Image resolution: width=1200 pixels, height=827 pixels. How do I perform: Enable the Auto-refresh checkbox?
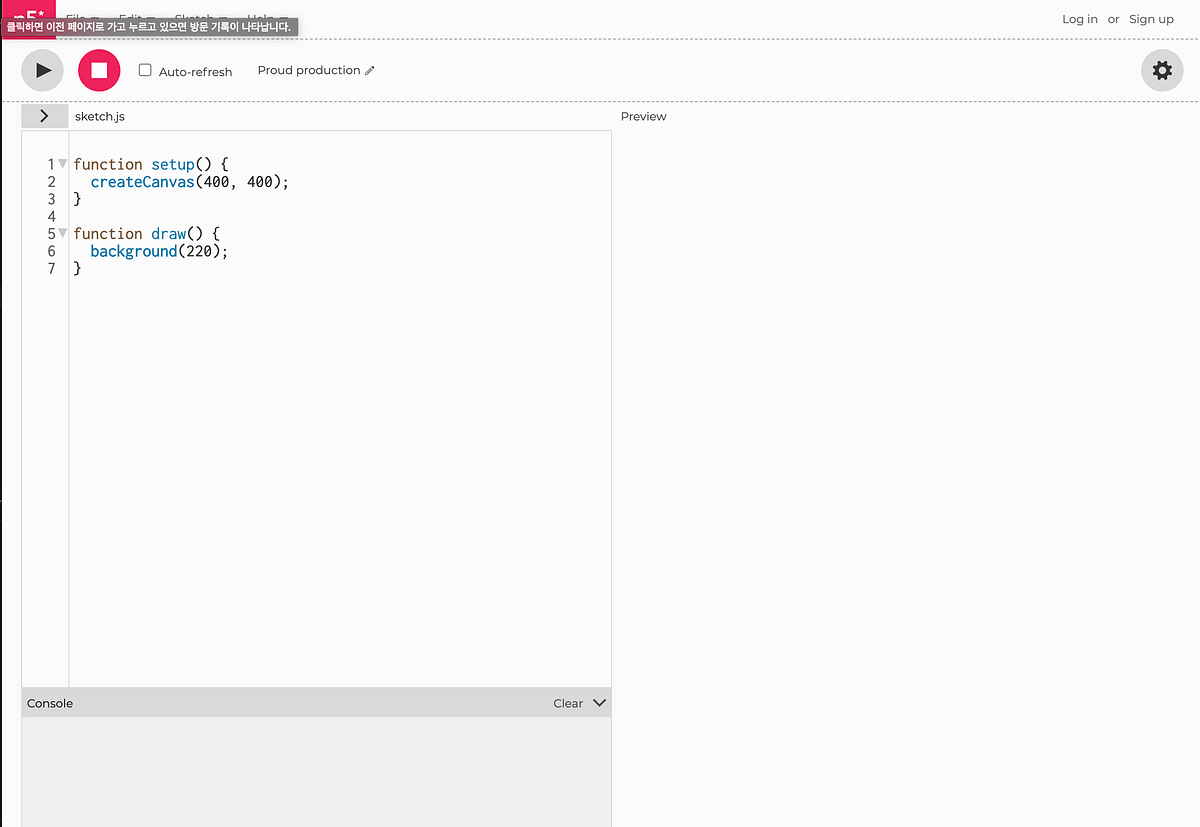coord(145,70)
